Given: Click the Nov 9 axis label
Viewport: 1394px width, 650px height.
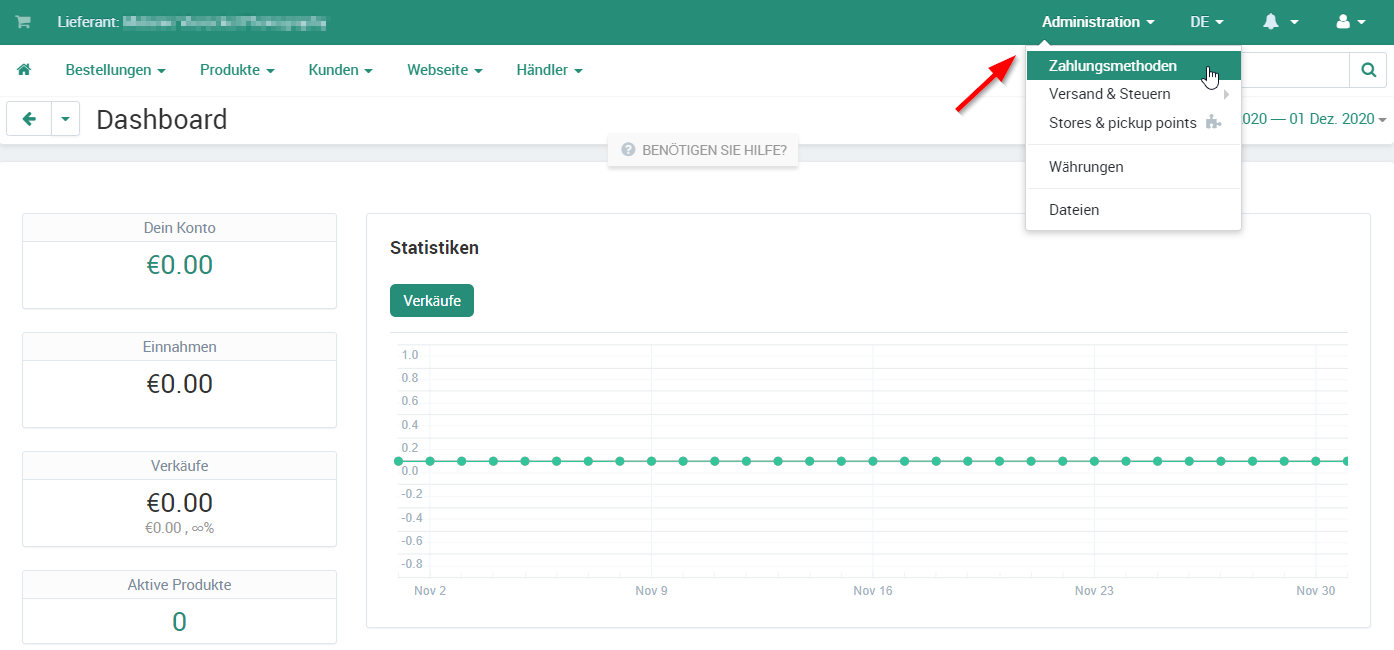Looking at the screenshot, I should (x=651, y=591).
